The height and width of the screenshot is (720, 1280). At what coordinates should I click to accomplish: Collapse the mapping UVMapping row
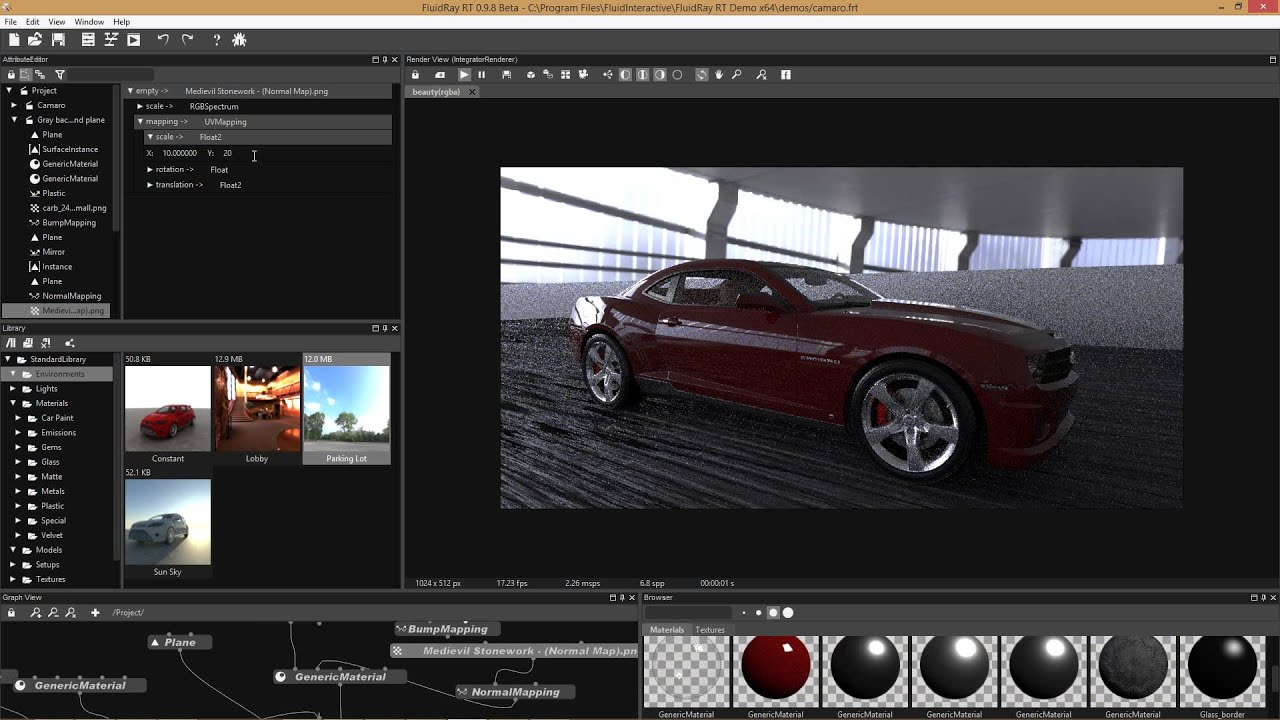click(x=140, y=122)
